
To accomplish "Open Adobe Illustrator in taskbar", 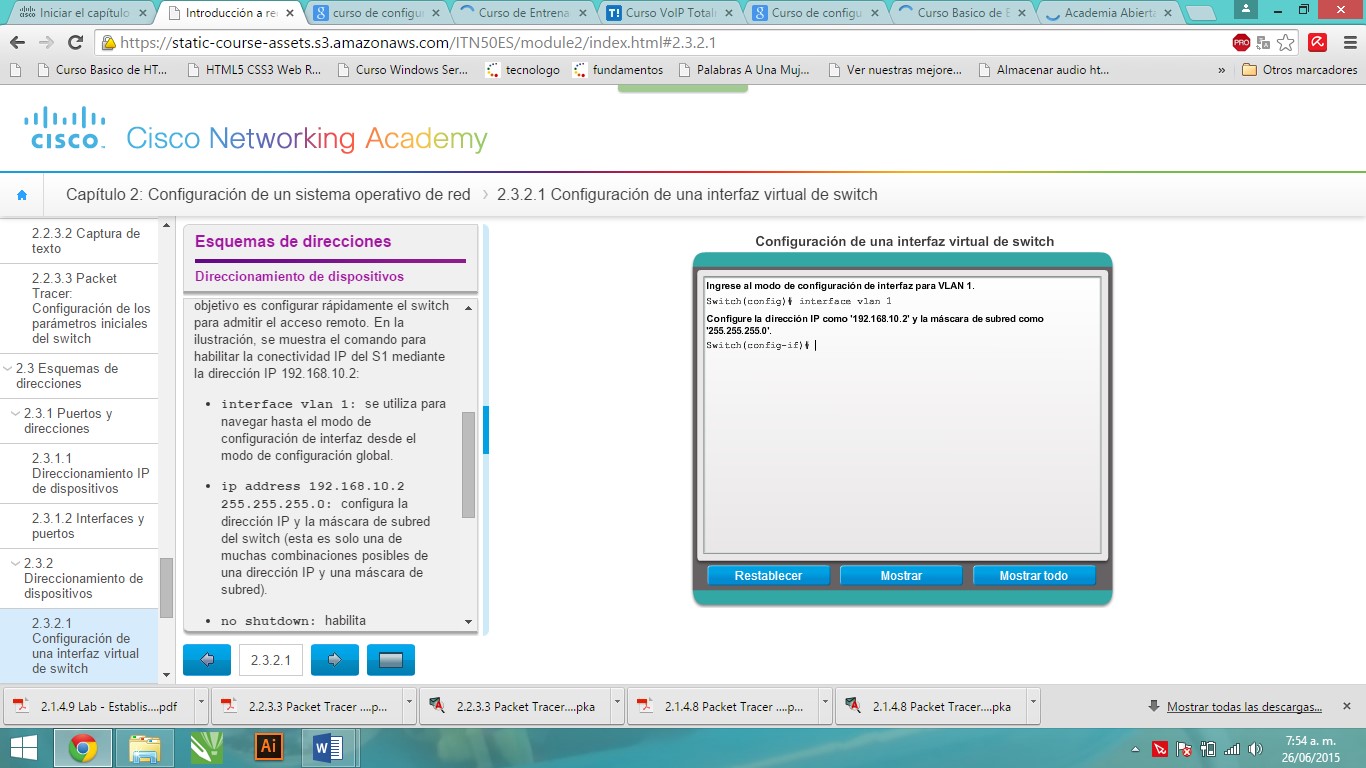I will (268, 747).
